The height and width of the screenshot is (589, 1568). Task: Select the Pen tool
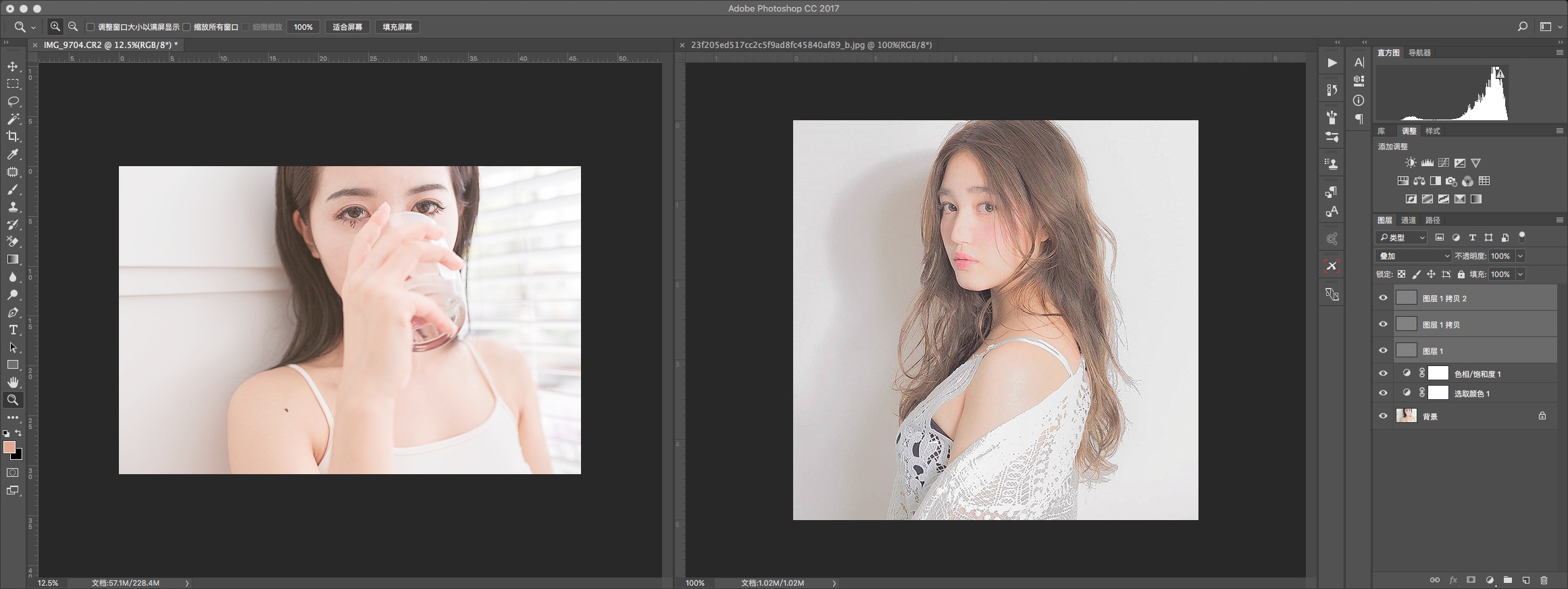coord(13,312)
